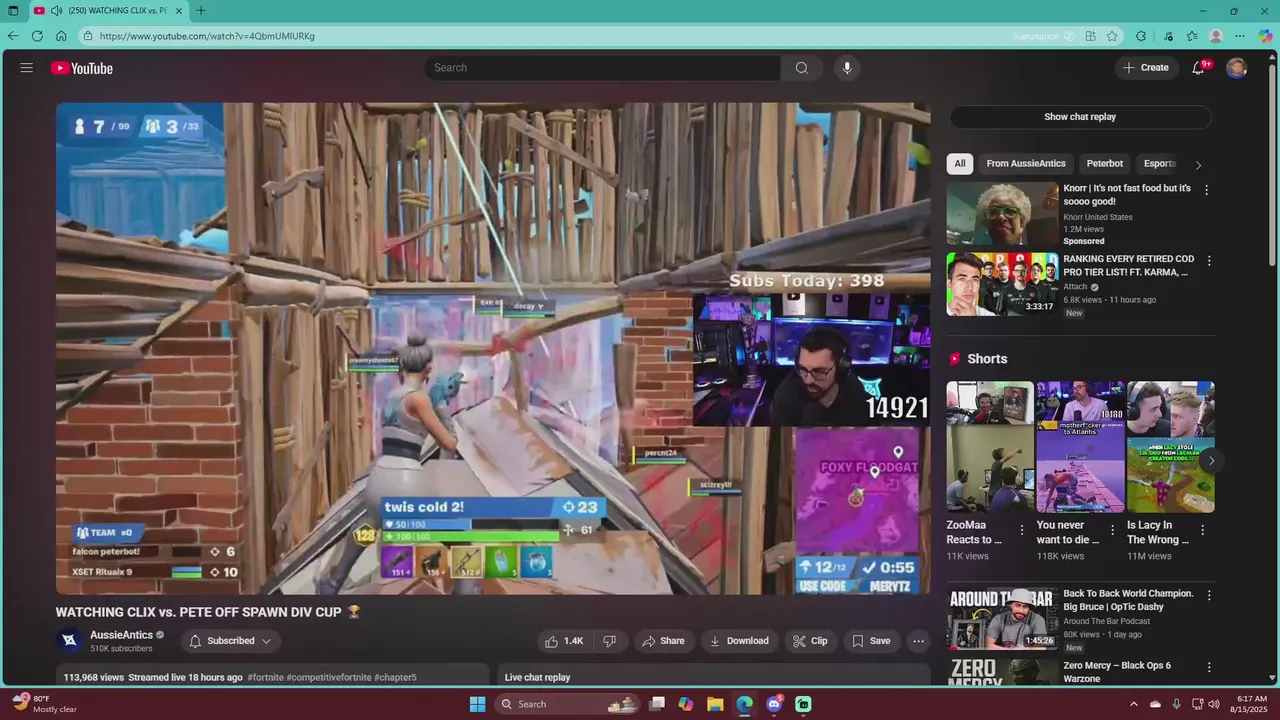The image size is (1280, 720).
Task: Open AussieAntics channel avatar
Action: pos(69,641)
